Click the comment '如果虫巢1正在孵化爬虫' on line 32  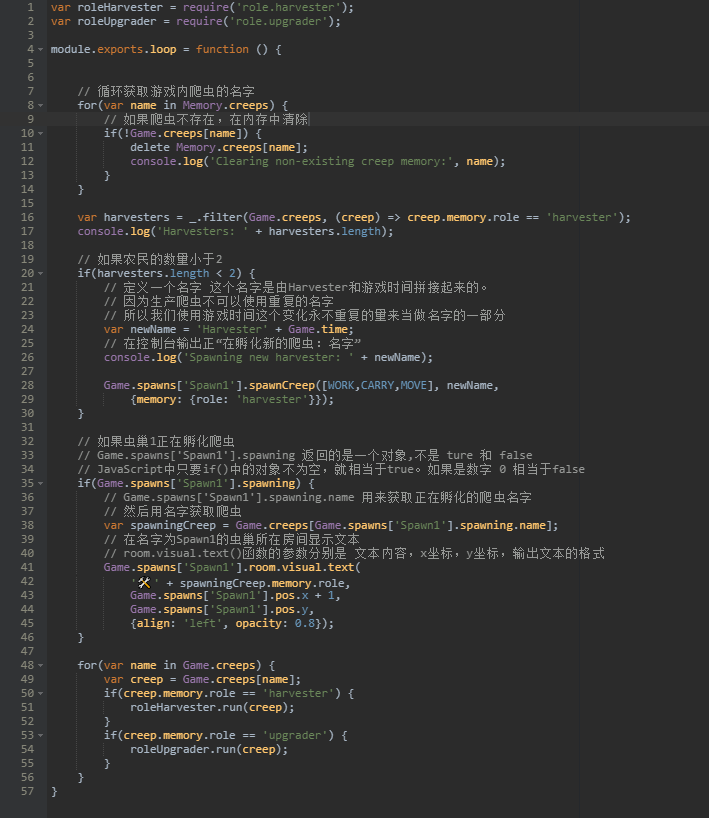click(x=156, y=441)
